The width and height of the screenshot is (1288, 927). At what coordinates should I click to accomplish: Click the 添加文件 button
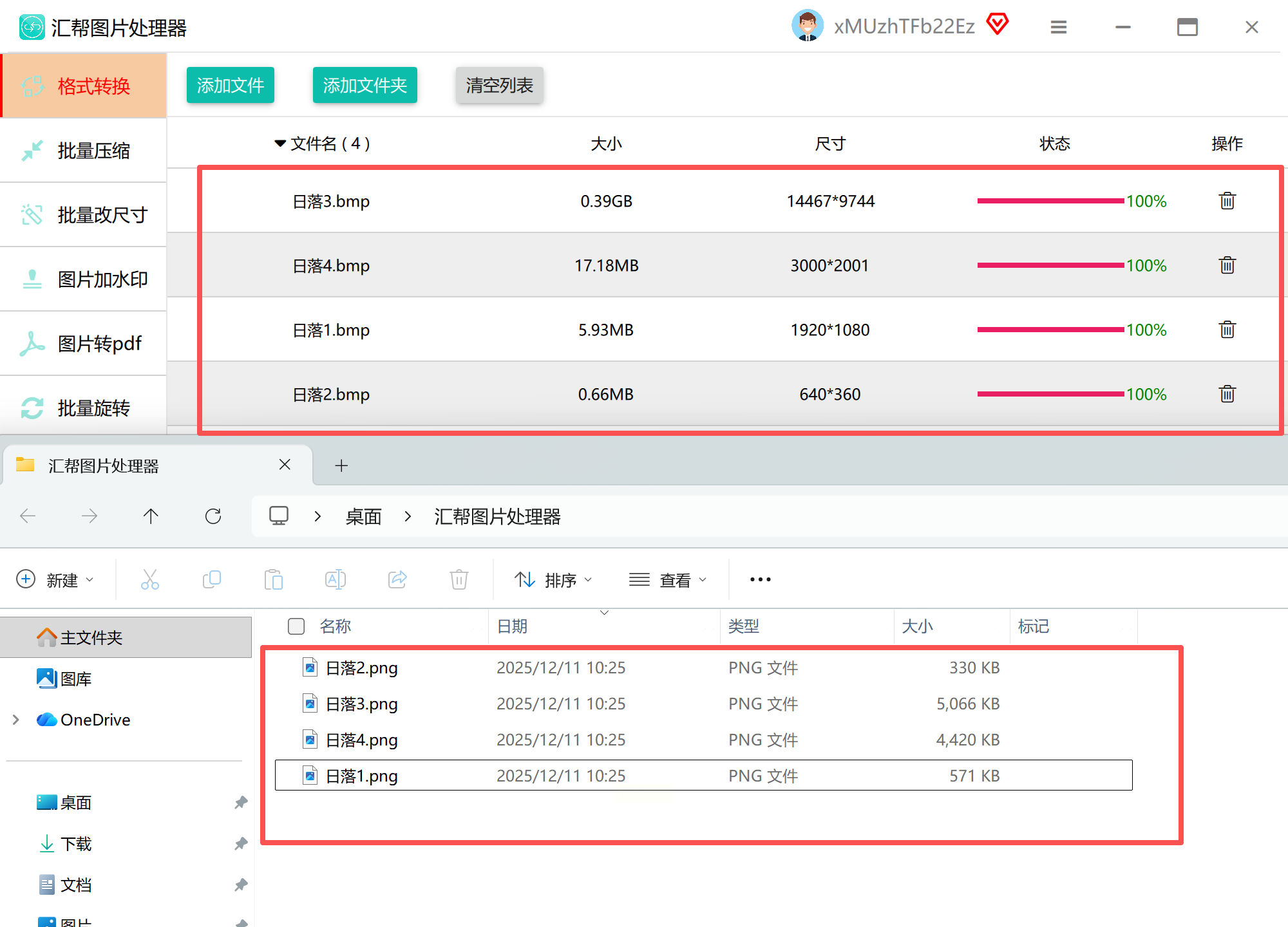click(230, 85)
